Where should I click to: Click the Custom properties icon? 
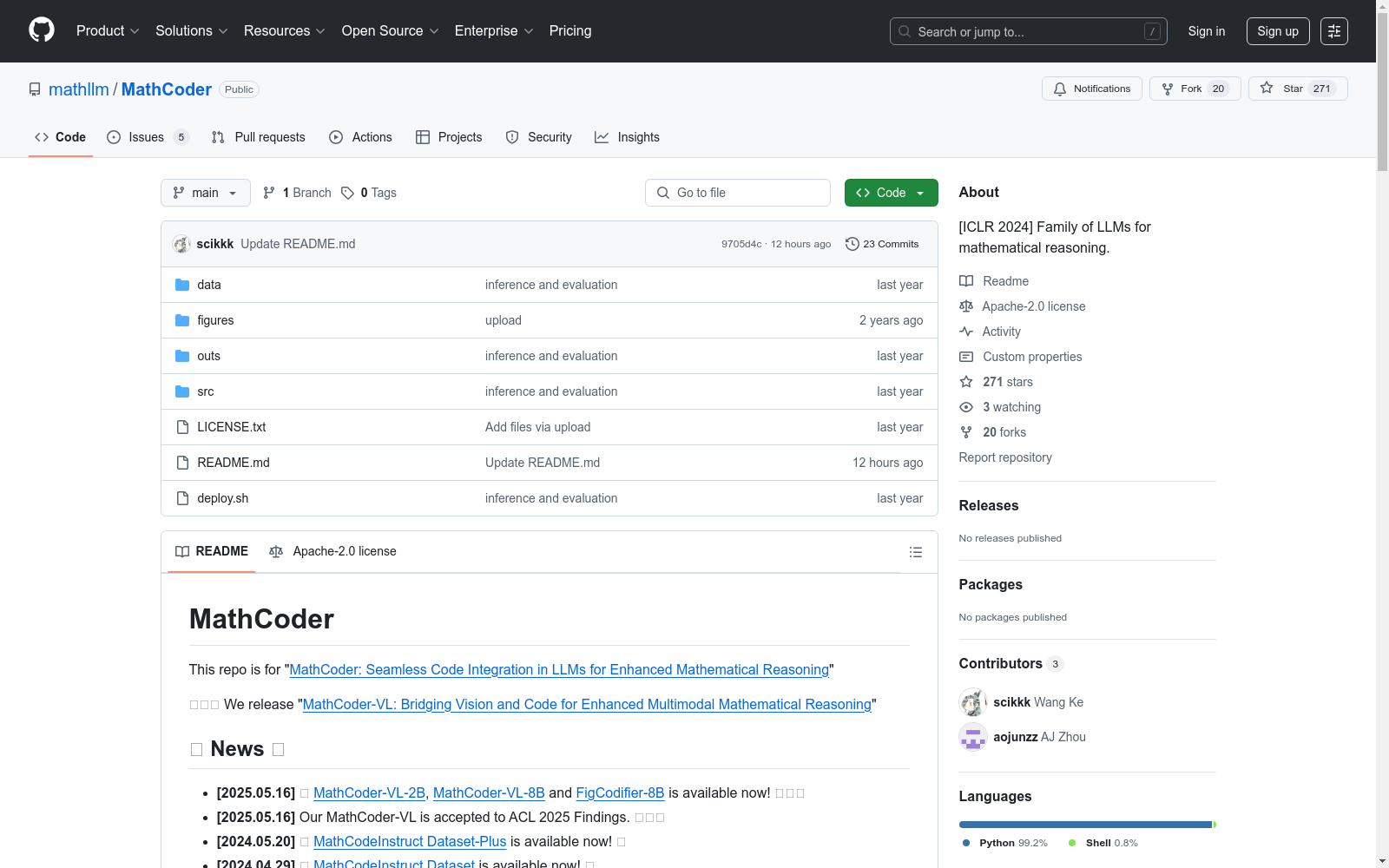(966, 357)
